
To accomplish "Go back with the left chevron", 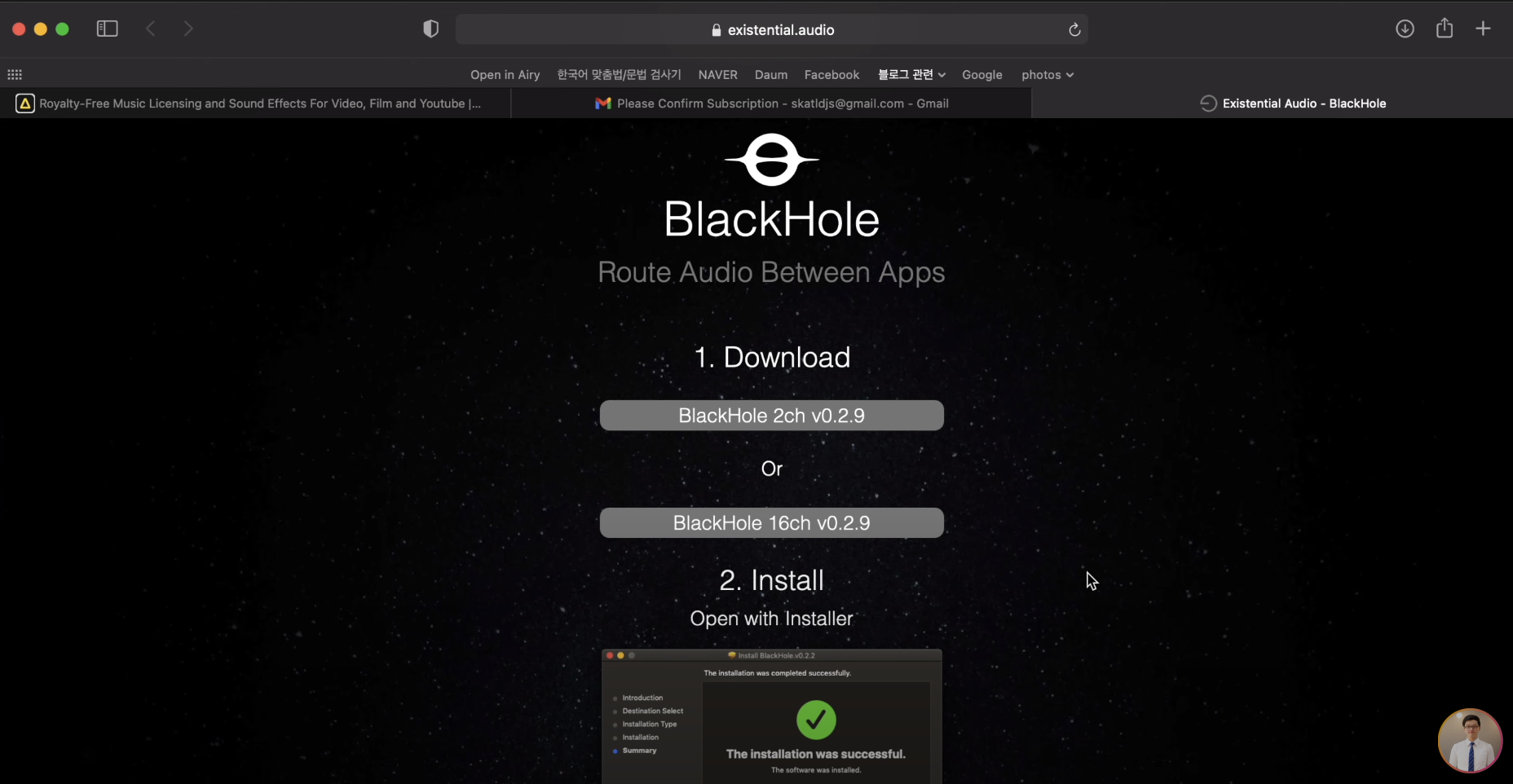I will 150,29.
